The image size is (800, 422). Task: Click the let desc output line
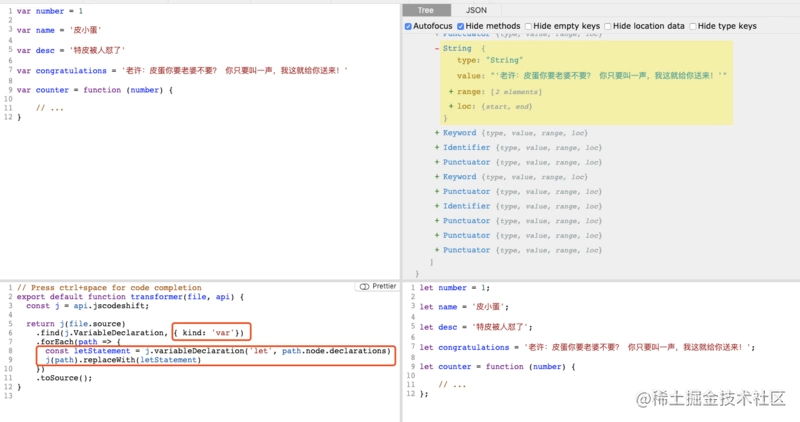476,327
